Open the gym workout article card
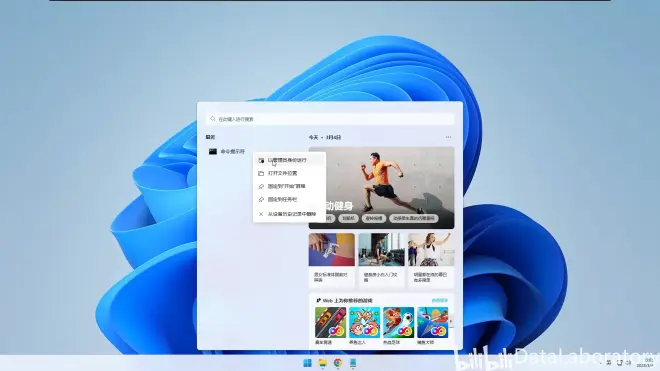 click(x=381, y=260)
